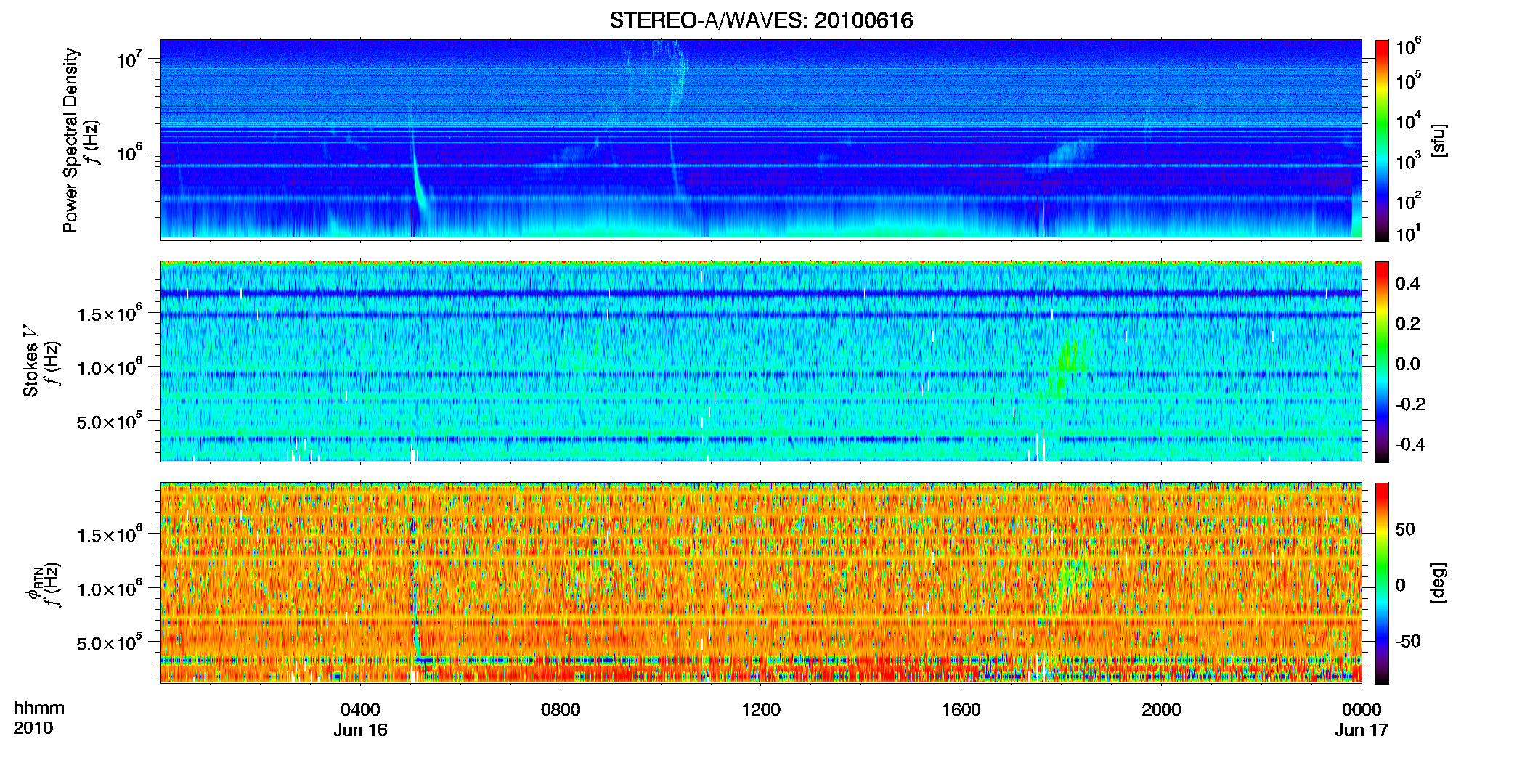Click the Stokes V axis label
1522x784 pixels.
click(31, 361)
